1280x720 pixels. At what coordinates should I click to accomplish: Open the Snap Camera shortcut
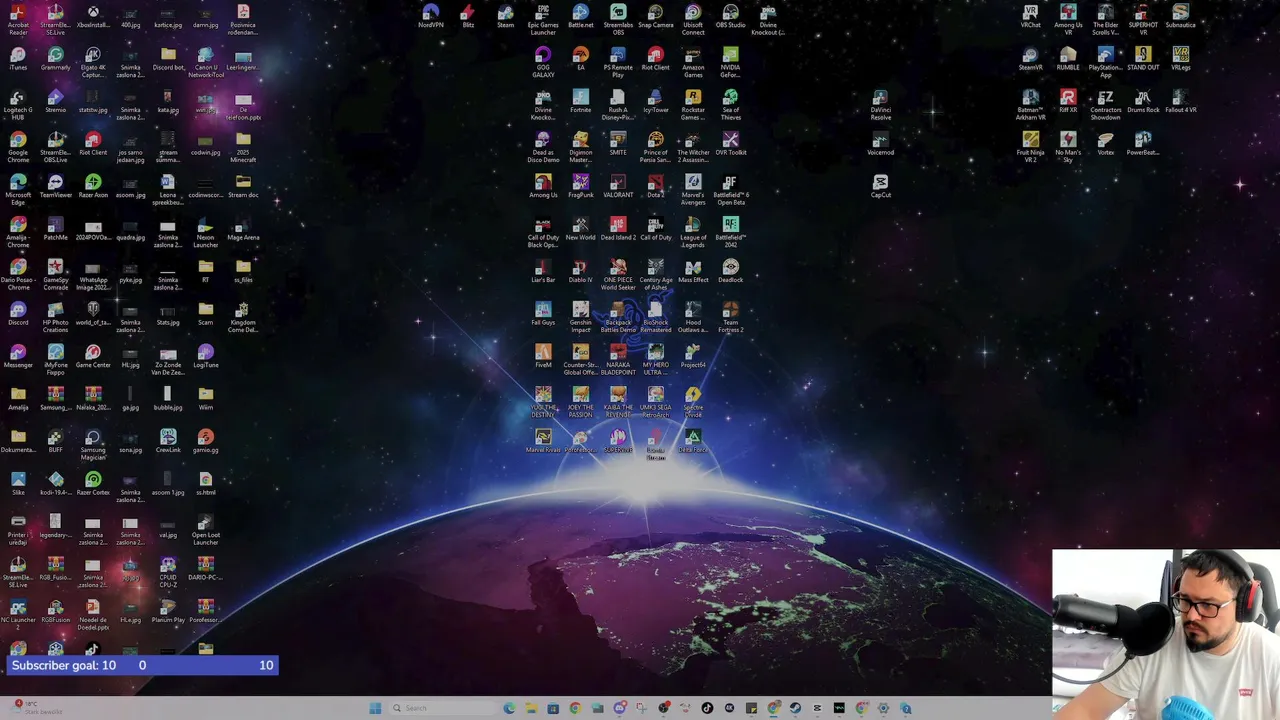click(656, 16)
